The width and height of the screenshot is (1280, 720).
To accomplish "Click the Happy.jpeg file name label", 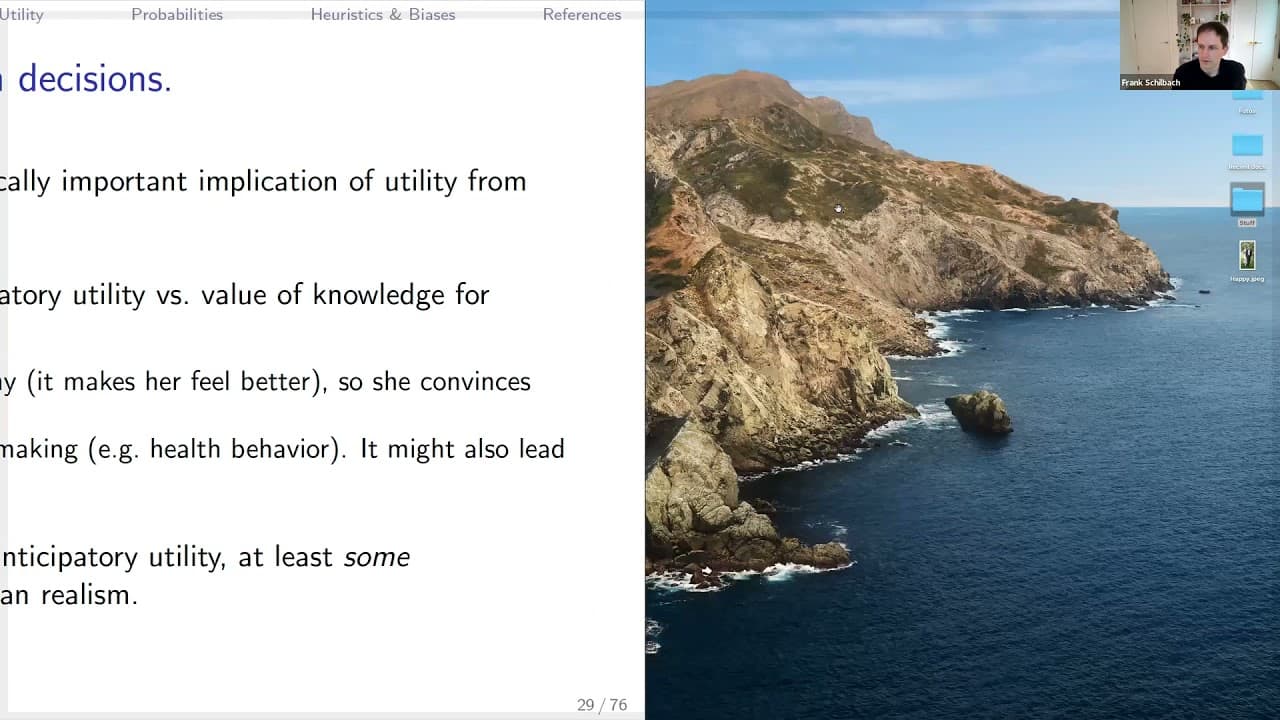I will 1247,279.
